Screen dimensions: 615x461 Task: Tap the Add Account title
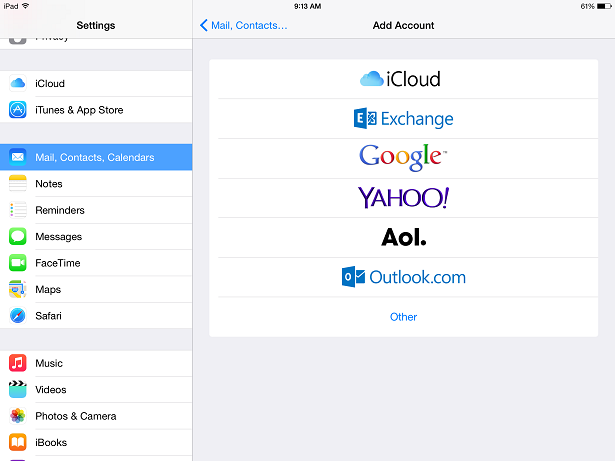pos(403,25)
